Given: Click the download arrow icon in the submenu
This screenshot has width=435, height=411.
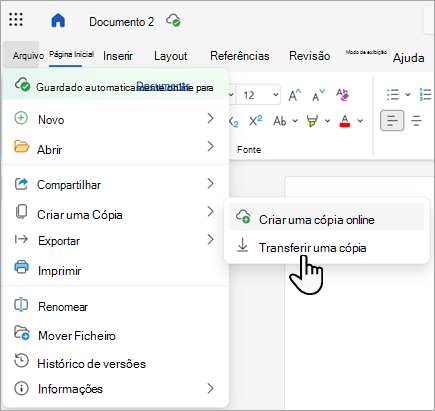Looking at the screenshot, I should coord(243,245).
